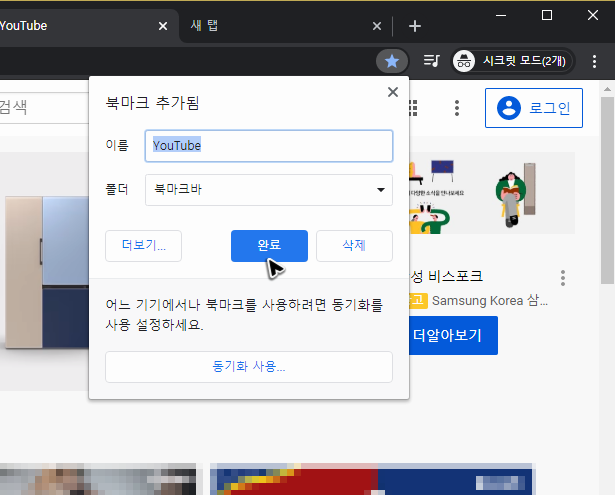
Task: Click Samsung Korea channel name
Action: click(x=490, y=301)
